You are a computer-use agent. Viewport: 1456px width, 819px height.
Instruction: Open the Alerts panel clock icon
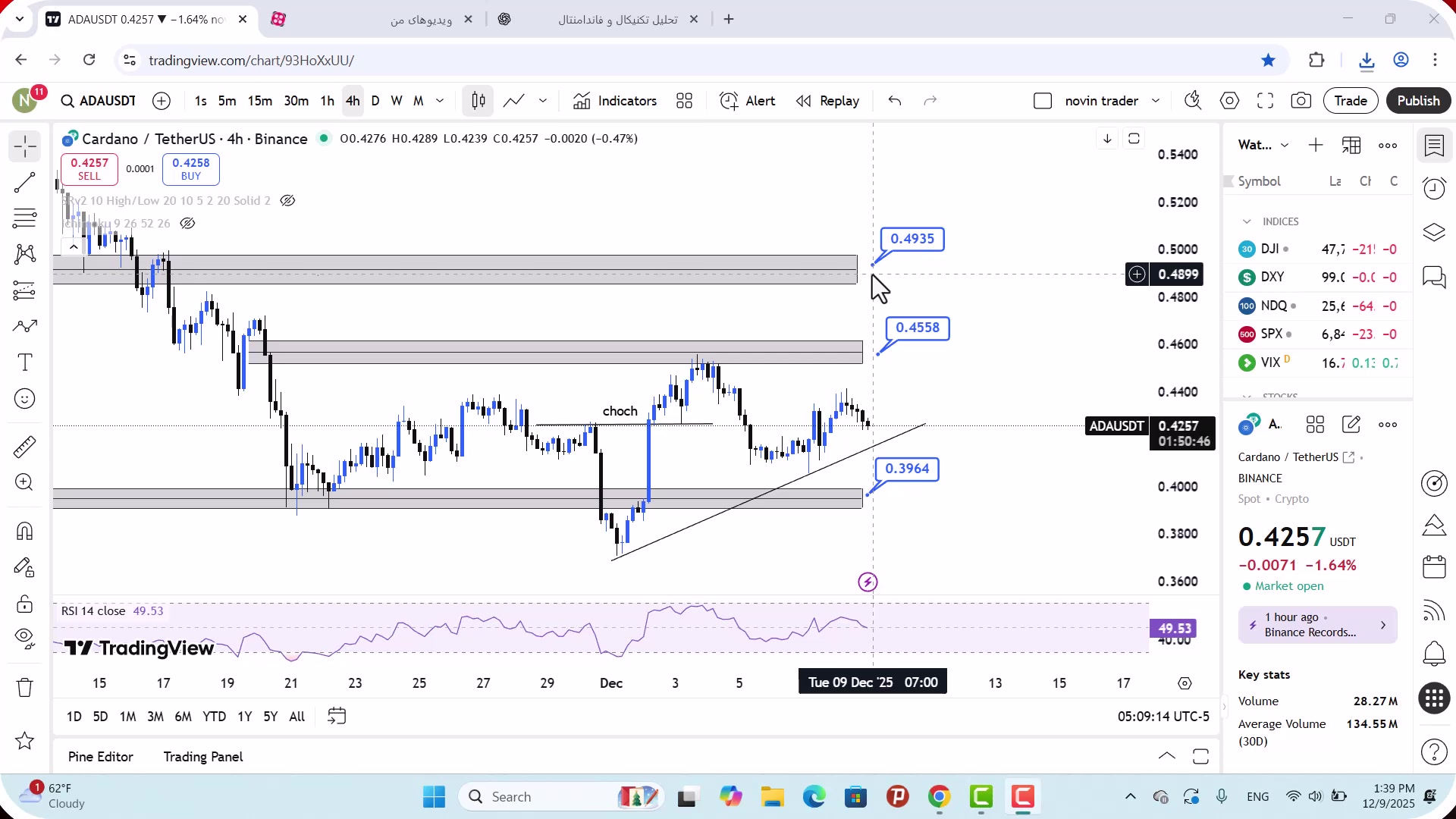coord(1434,188)
